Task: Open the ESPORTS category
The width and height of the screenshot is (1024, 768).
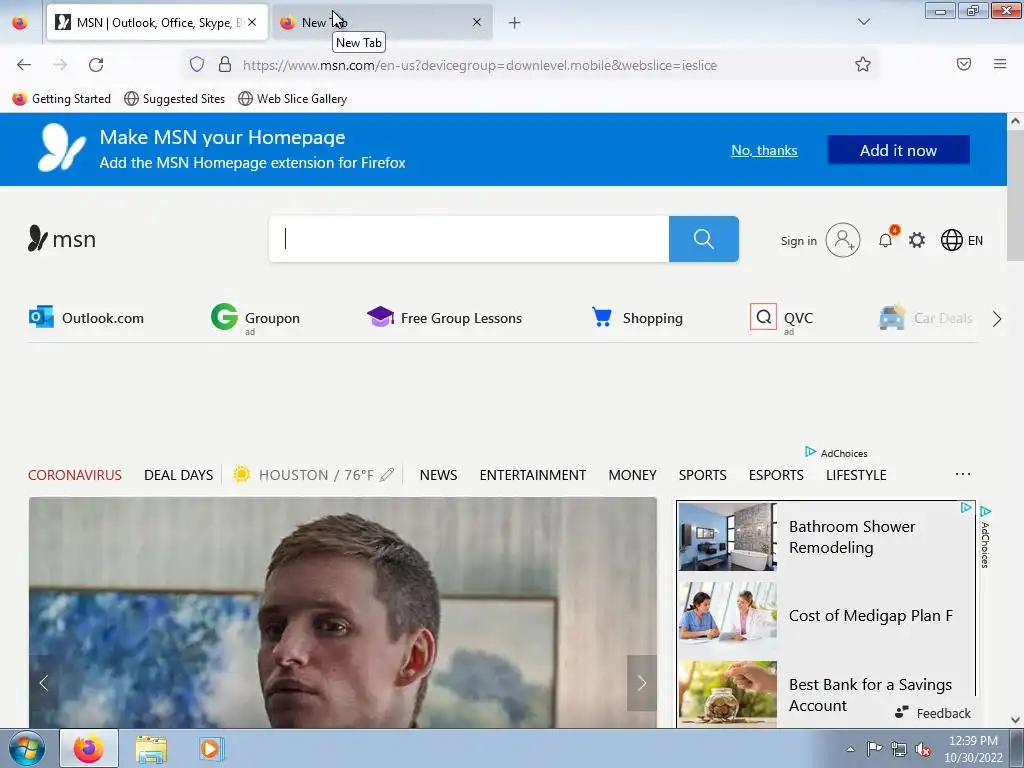Action: tap(776, 475)
